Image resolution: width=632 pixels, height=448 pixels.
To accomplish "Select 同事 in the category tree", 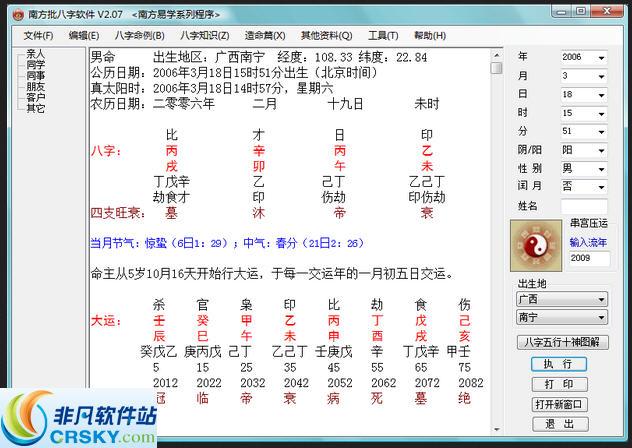I will pyautogui.click(x=35, y=75).
